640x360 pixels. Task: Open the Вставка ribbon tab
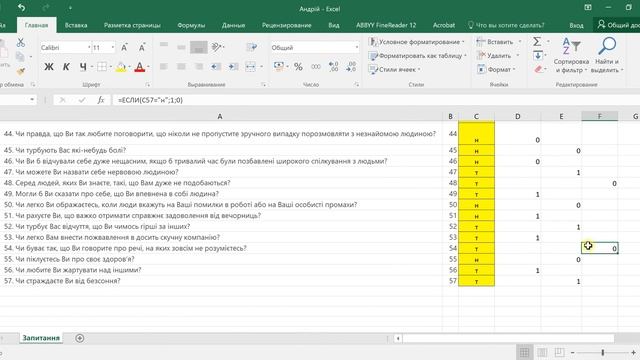76,25
